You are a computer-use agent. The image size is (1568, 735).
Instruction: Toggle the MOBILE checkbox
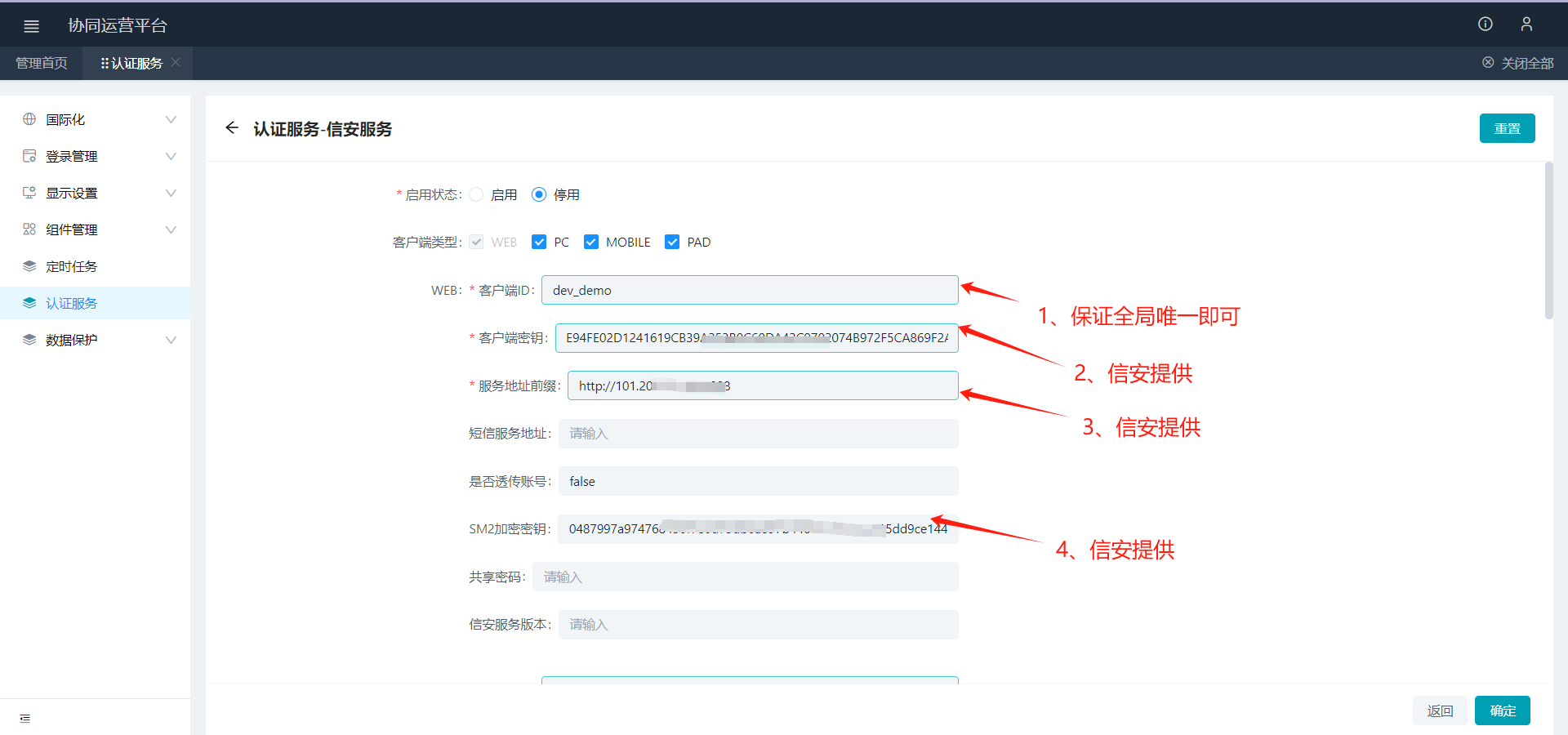591,242
